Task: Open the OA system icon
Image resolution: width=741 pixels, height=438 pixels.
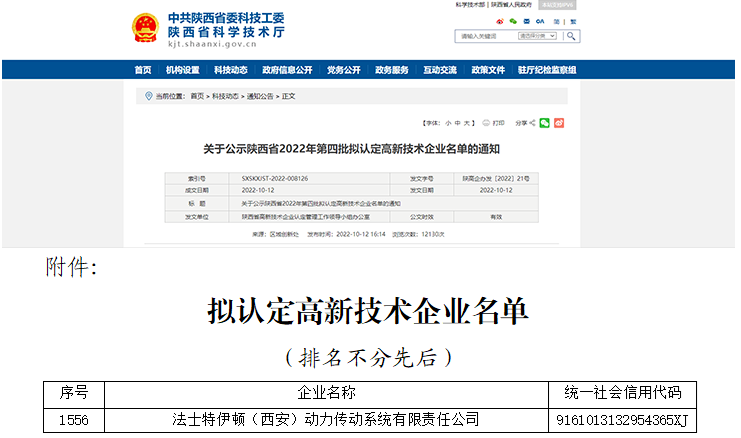Action: click(540, 21)
